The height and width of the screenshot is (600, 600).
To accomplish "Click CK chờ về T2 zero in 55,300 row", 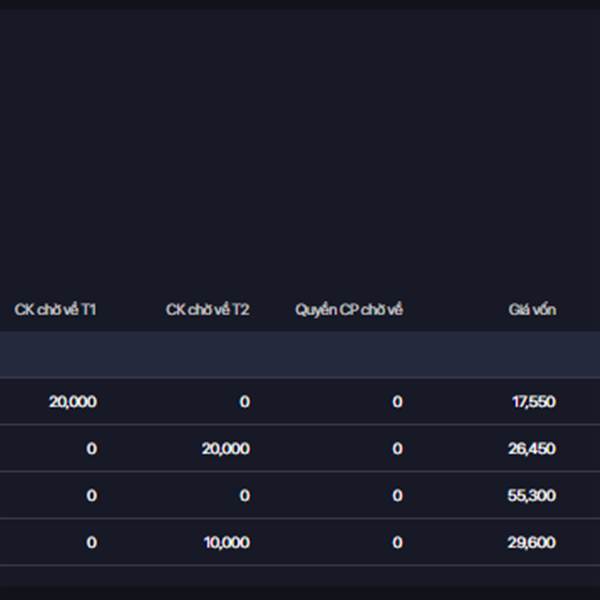I will [244, 496].
